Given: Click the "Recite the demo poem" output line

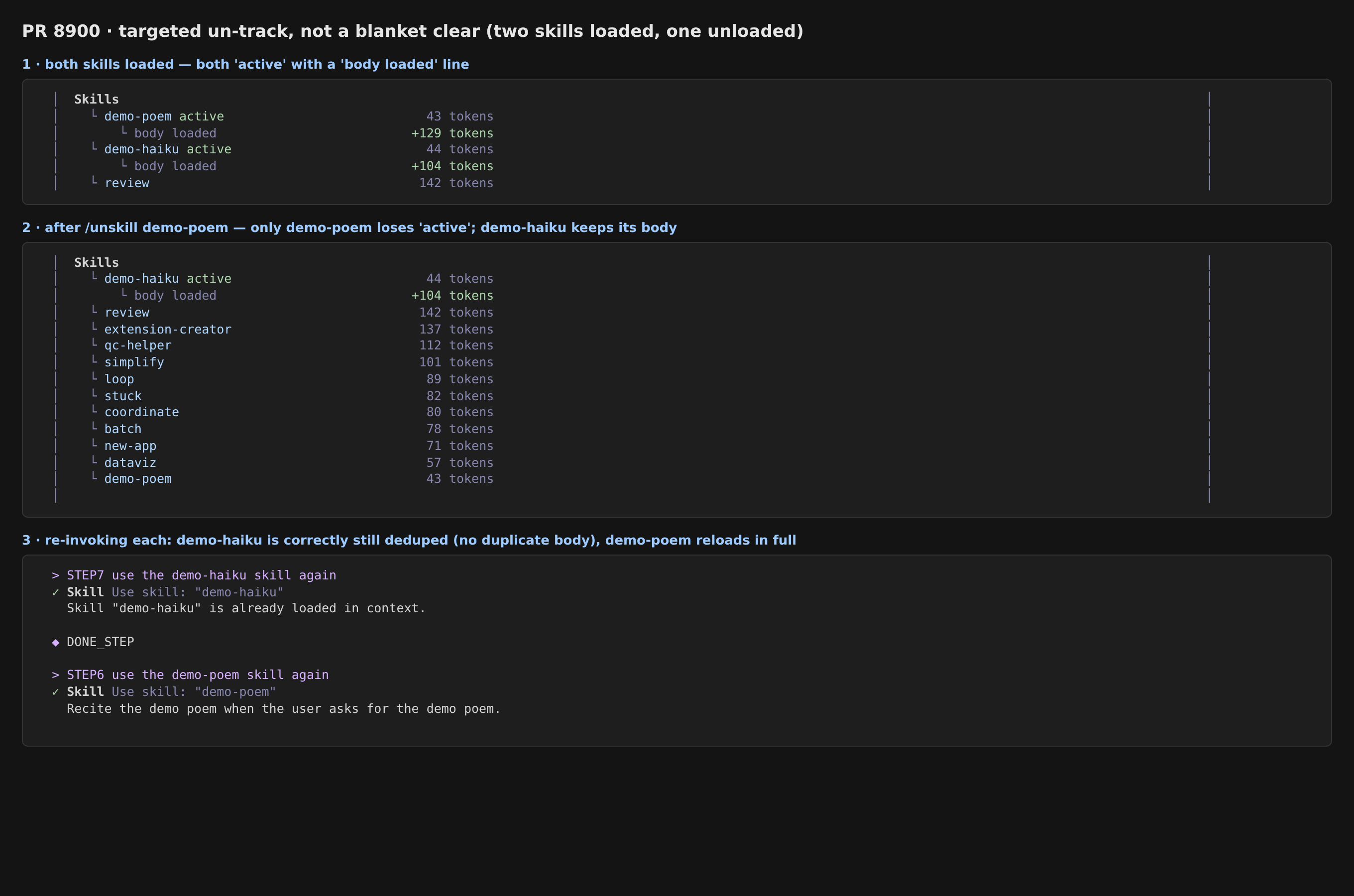Looking at the screenshot, I should (284, 708).
